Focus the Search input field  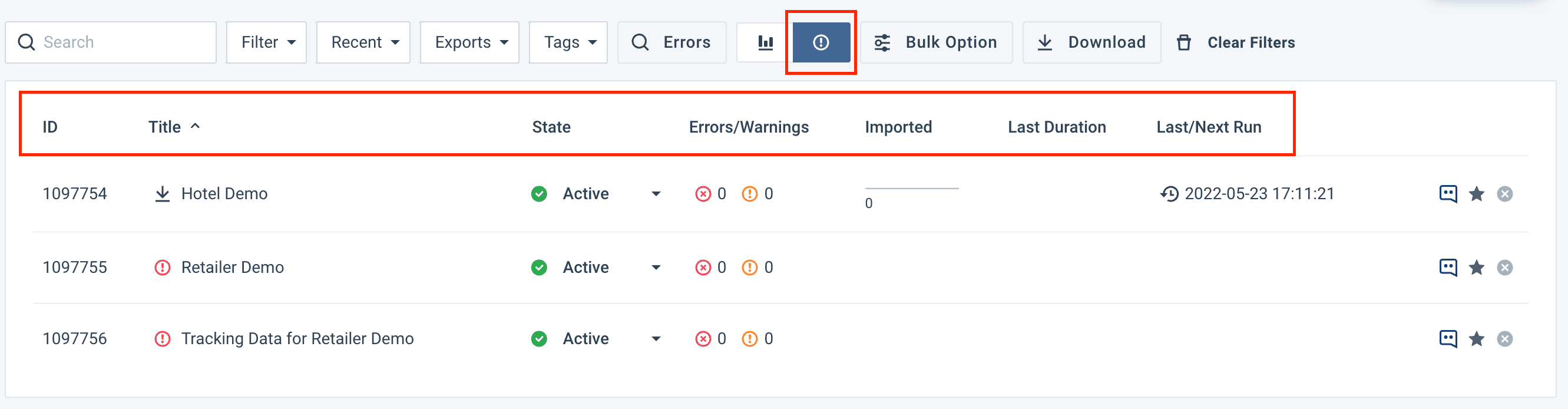point(122,42)
